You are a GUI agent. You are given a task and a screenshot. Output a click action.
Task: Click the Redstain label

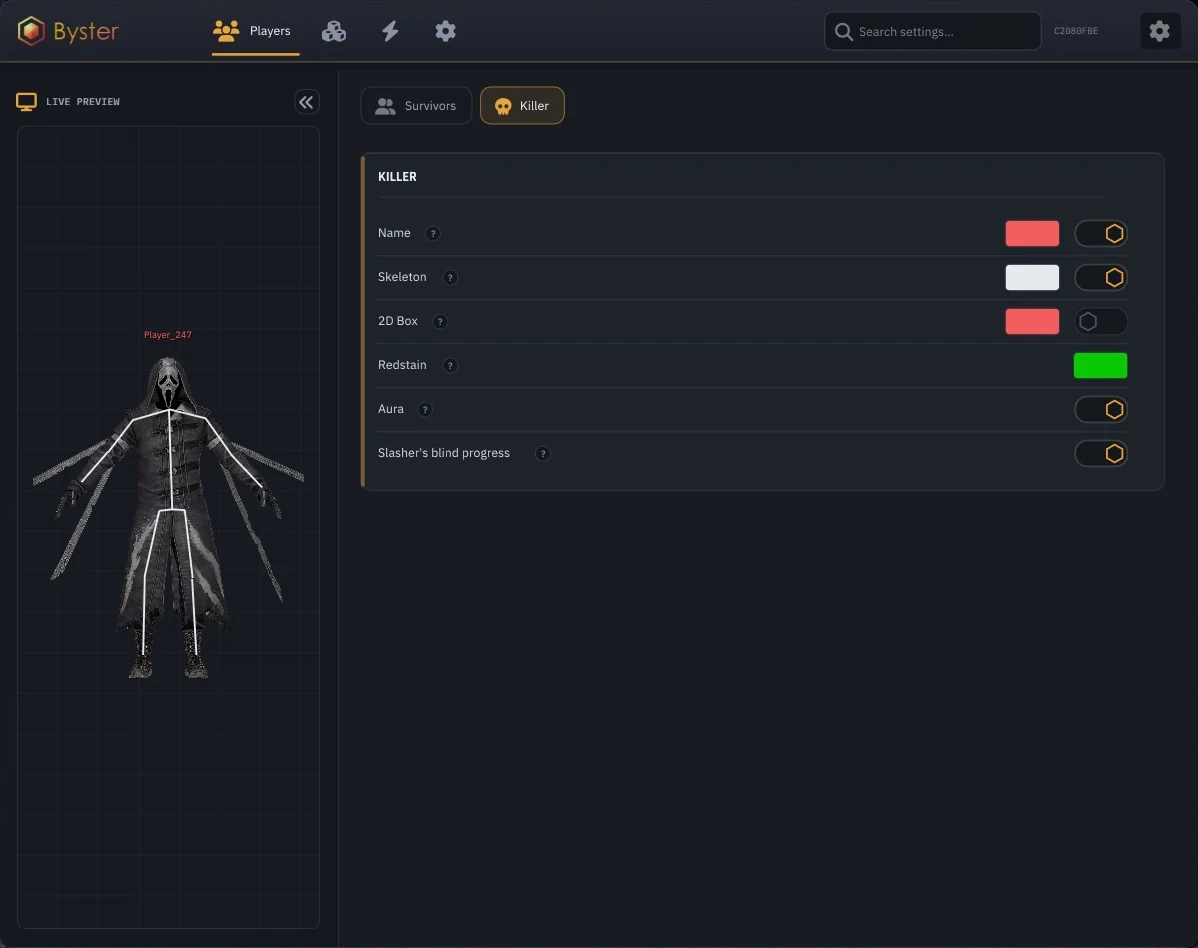(402, 365)
